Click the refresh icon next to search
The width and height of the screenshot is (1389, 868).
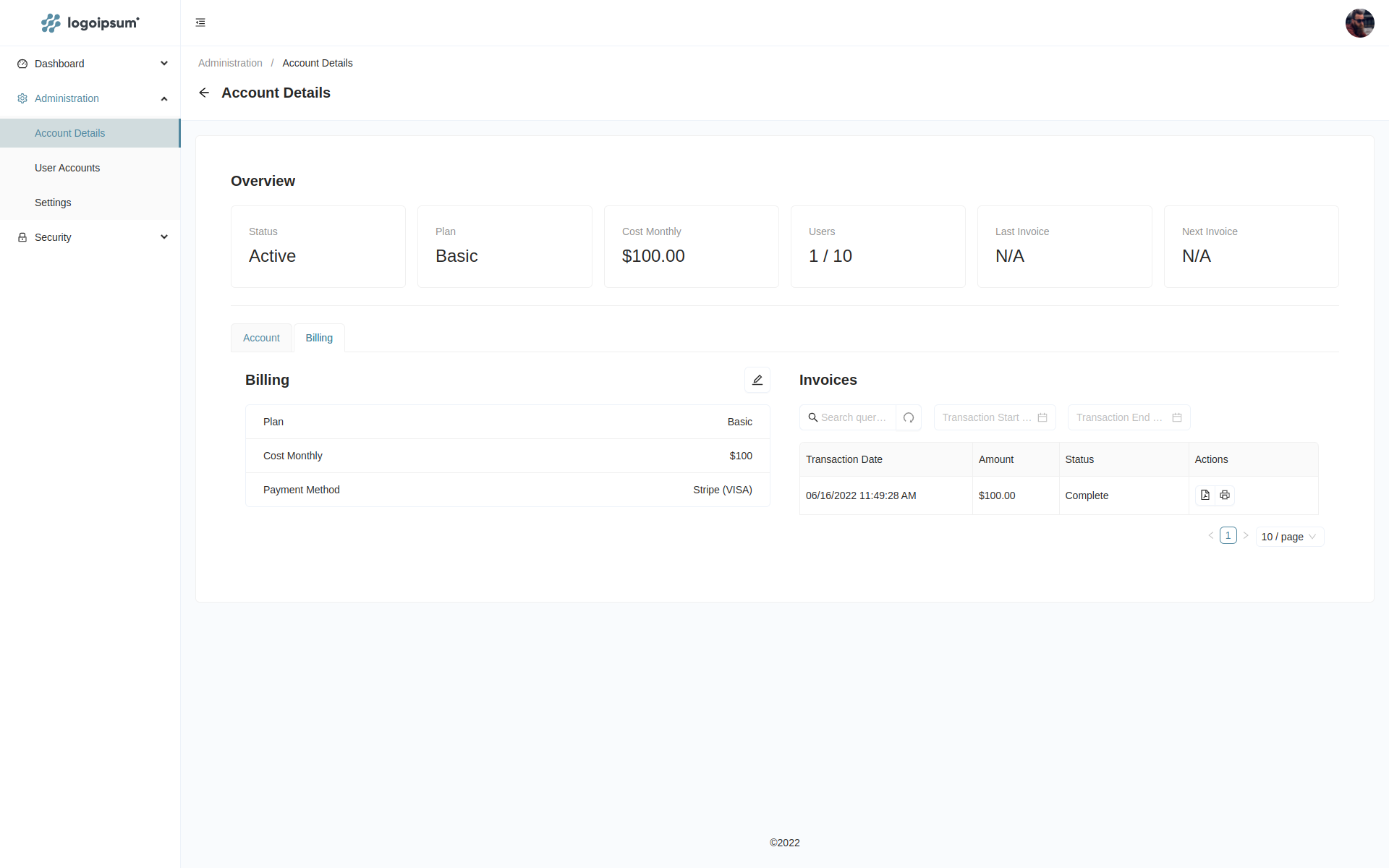pyautogui.click(x=909, y=417)
